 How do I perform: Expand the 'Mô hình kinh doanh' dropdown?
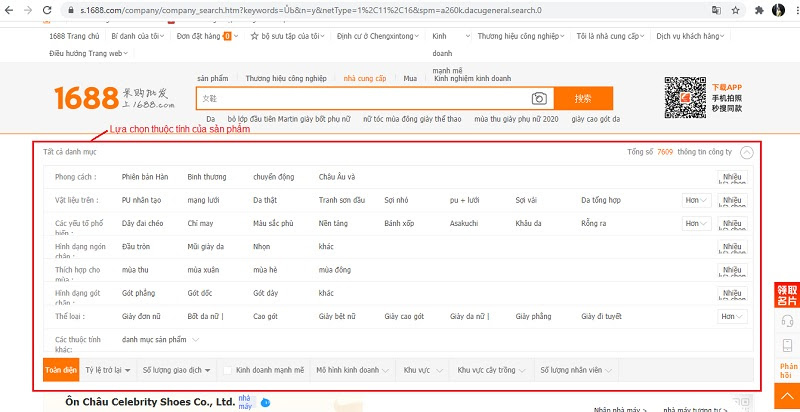click(x=351, y=370)
